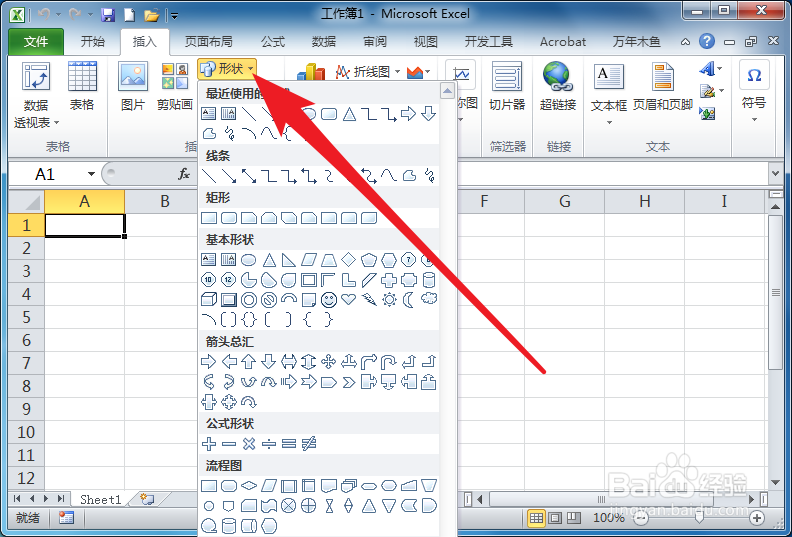Open the Name Box dropdown arrow

91,174
